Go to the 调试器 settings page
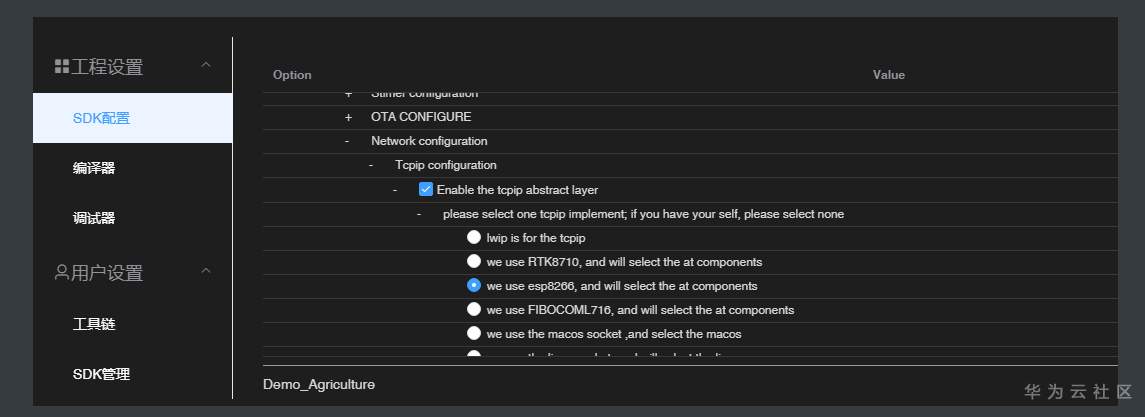Screen dimensions: 1145x417 [94, 218]
